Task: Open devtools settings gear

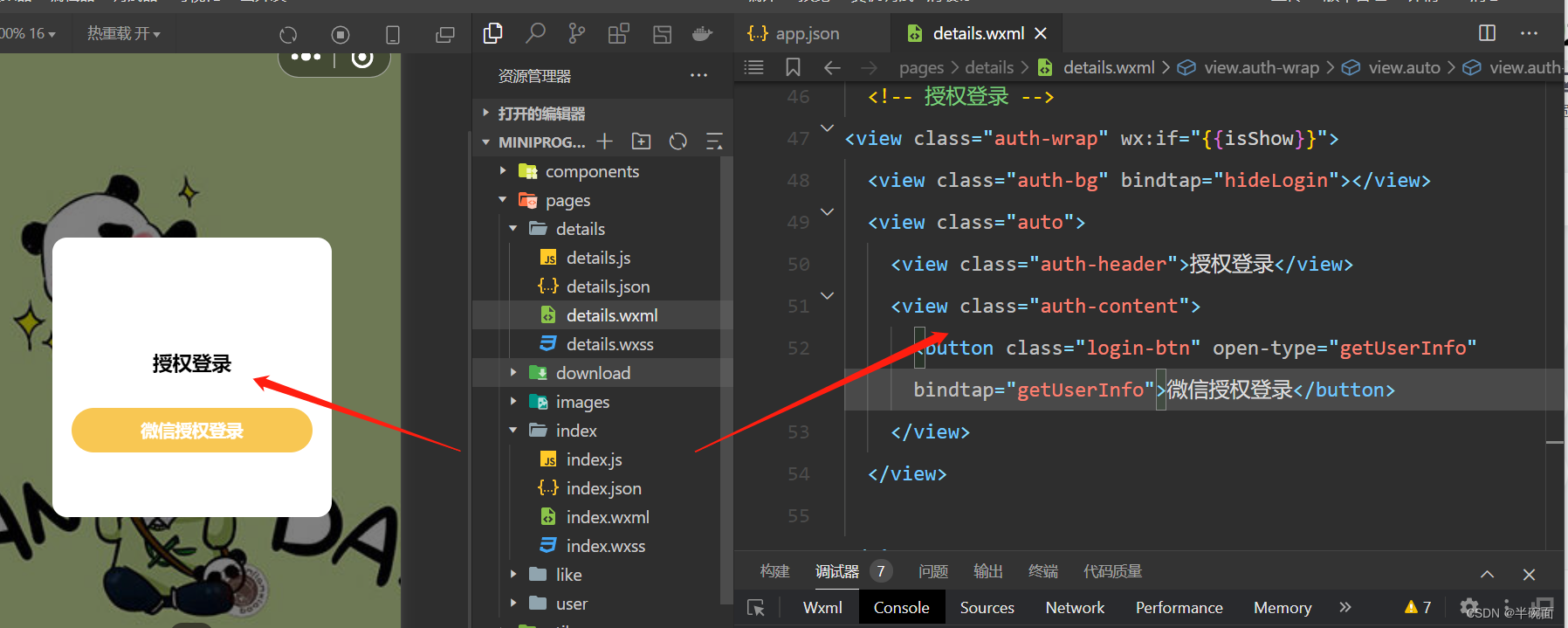Action: pos(1469,606)
